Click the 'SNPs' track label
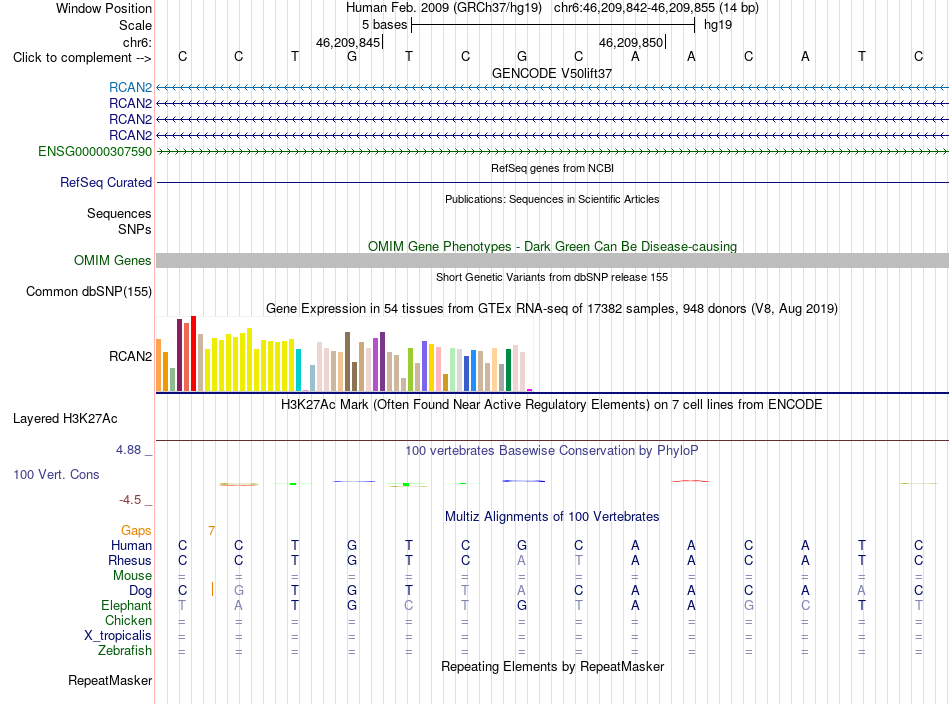The image size is (950, 704). point(135,230)
